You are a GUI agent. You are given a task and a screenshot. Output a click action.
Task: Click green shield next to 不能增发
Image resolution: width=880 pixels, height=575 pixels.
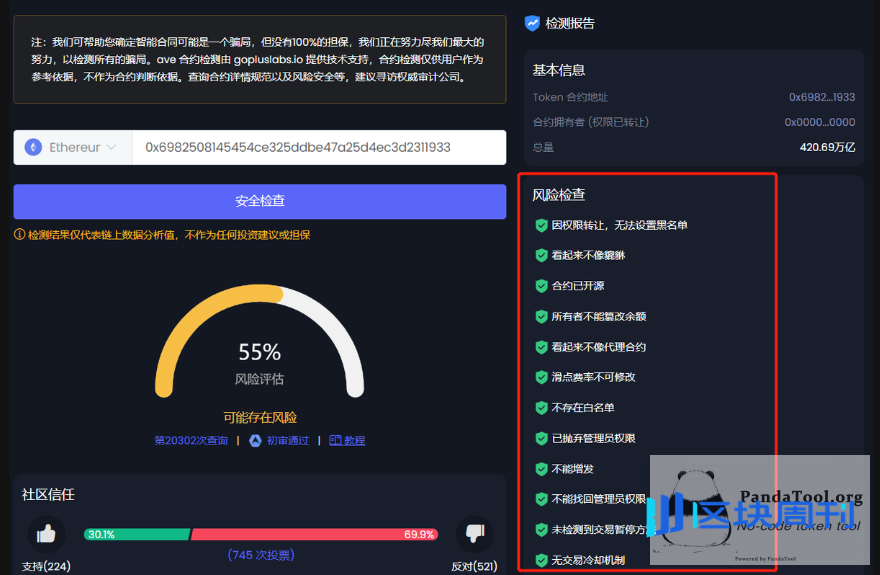541,469
